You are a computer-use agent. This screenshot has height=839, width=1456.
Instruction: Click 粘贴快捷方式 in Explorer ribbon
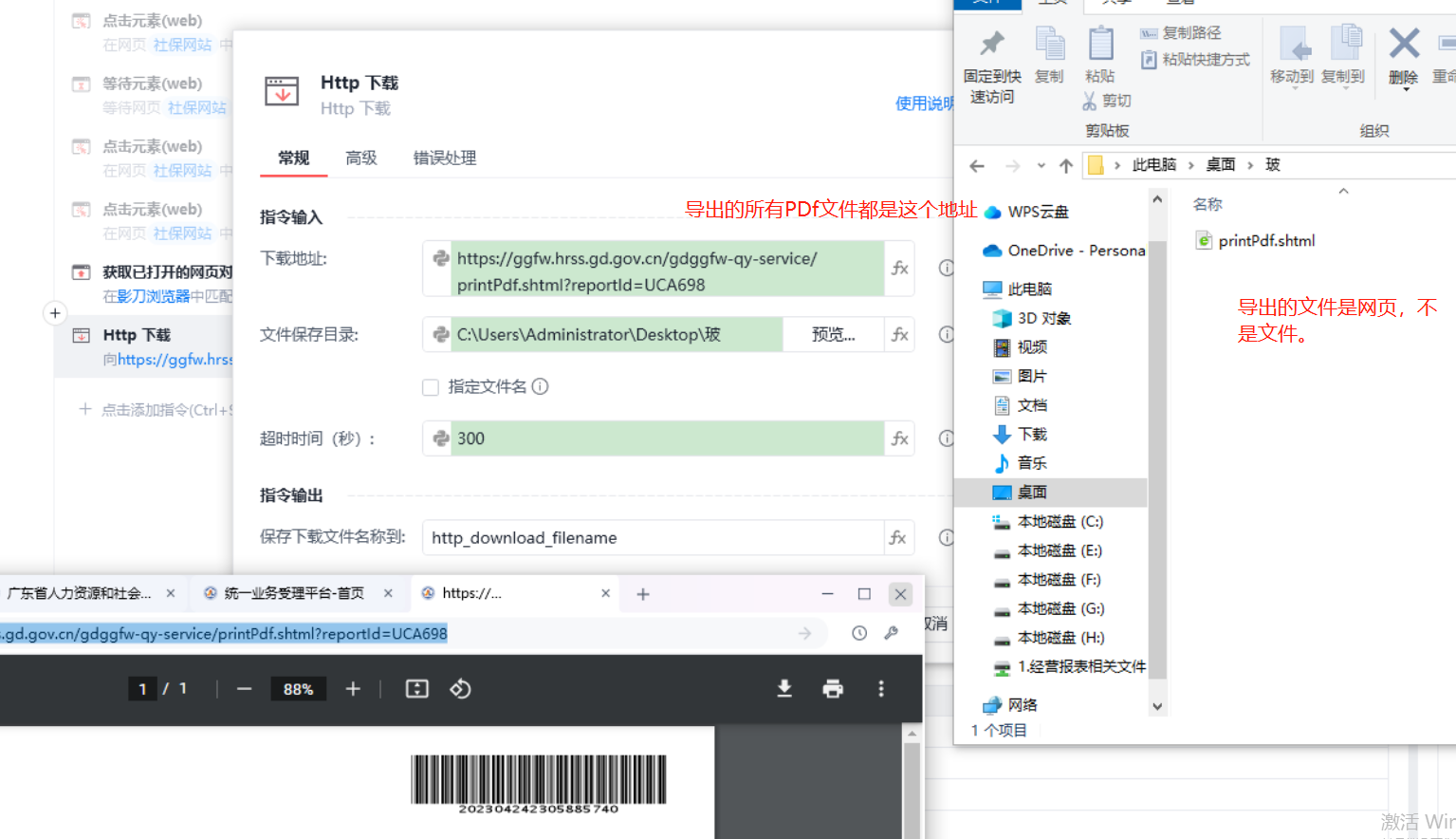(1195, 60)
